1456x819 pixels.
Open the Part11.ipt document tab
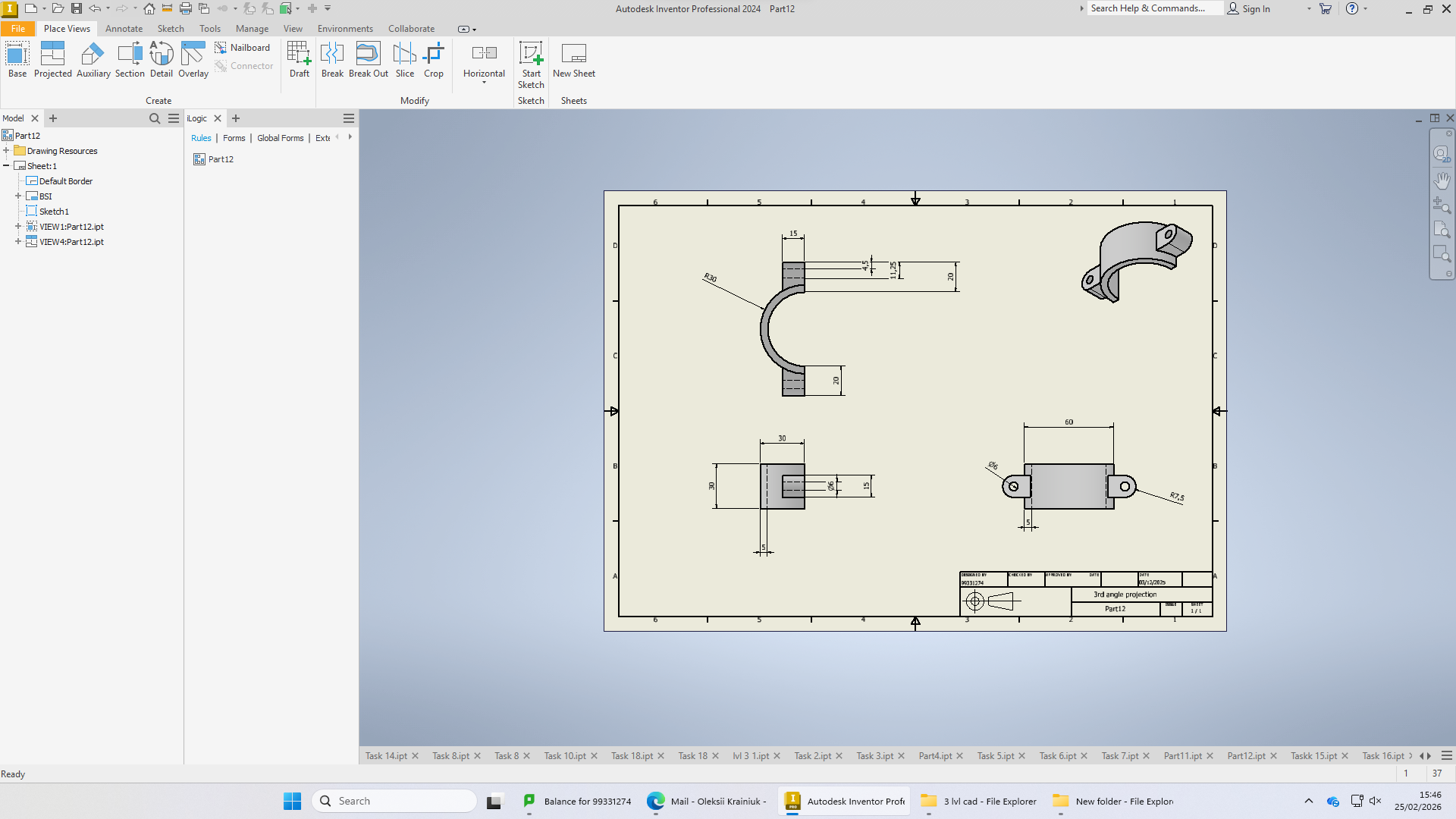pos(1183,756)
